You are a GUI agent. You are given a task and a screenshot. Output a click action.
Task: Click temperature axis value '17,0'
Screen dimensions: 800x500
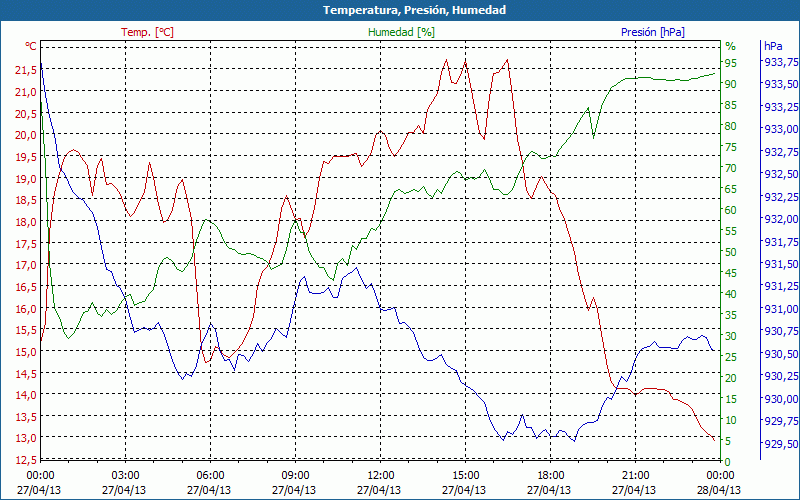(26, 264)
